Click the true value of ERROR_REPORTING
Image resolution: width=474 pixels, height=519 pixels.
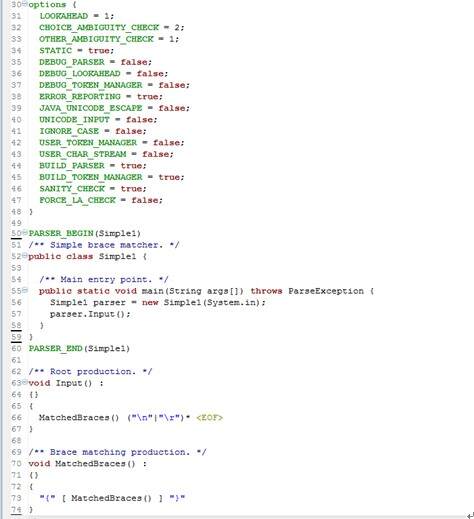[x=148, y=96]
